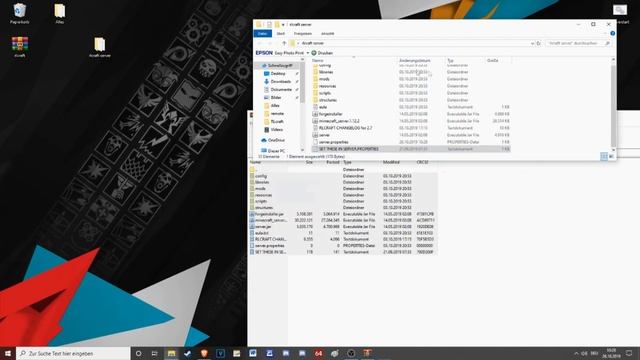This screenshot has width=640, height=360.
Task: Switch Explorer to details view icon
Action: click(604, 157)
